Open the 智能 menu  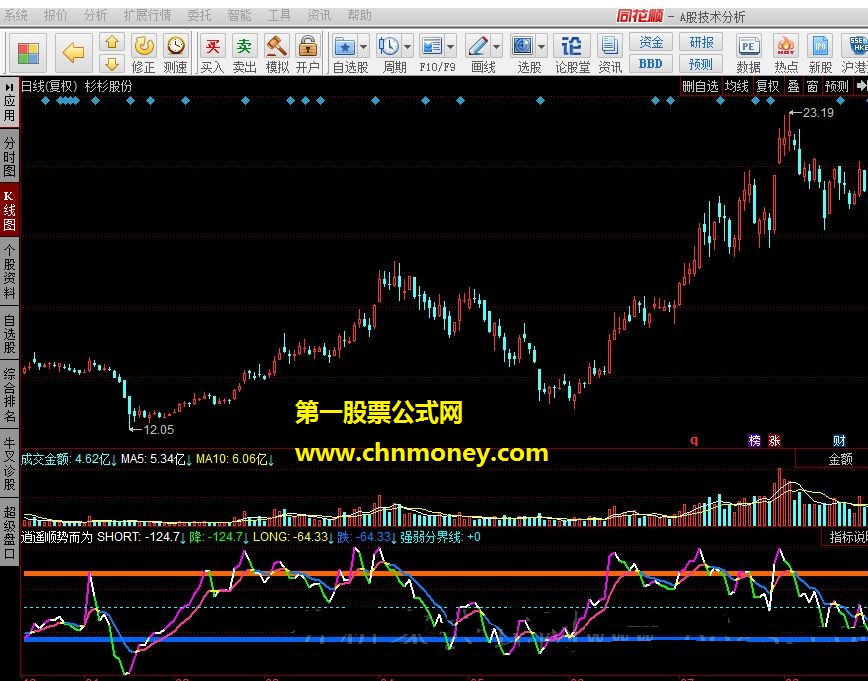pos(239,16)
